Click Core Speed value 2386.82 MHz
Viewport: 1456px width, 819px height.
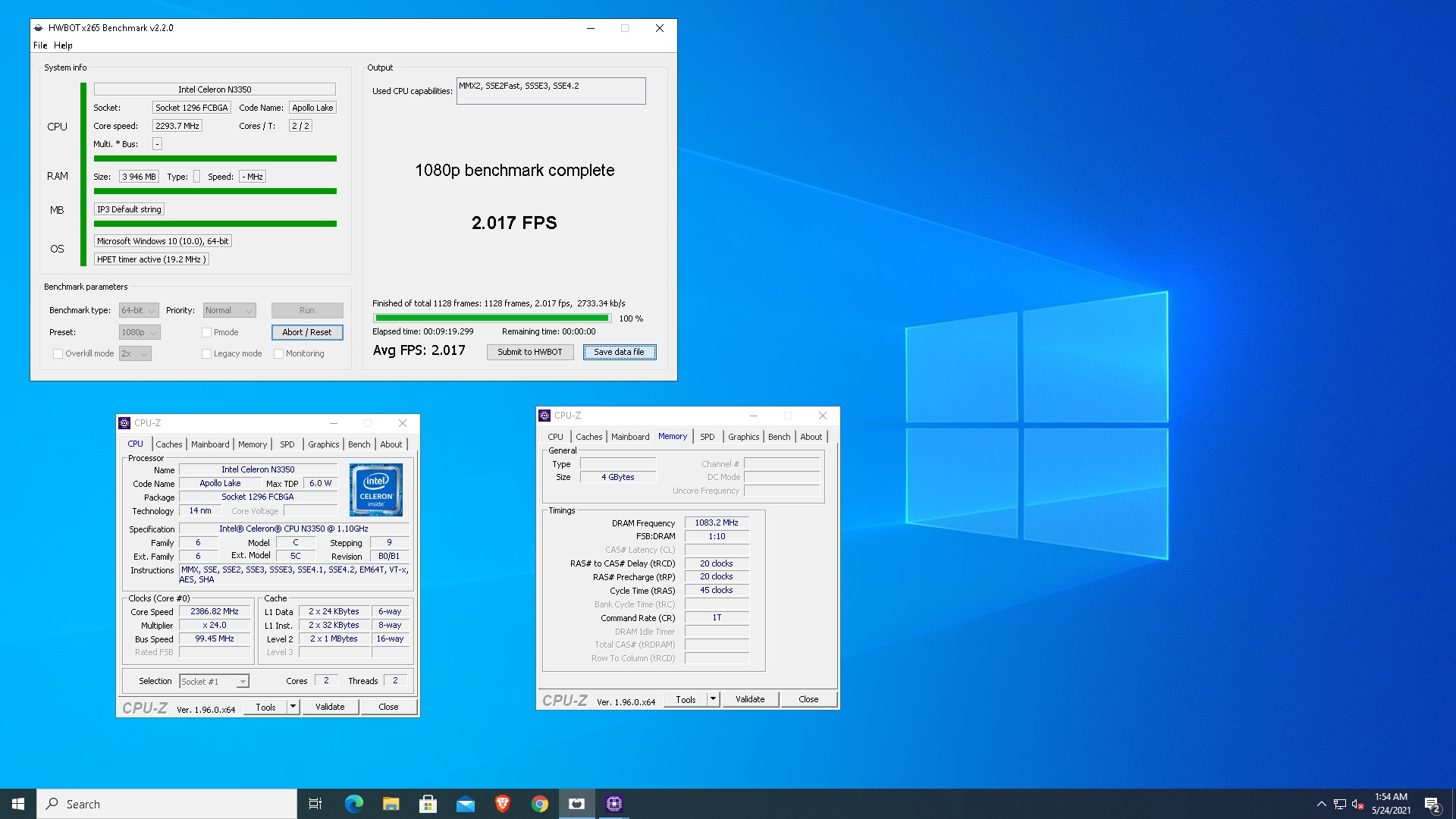[x=215, y=611]
